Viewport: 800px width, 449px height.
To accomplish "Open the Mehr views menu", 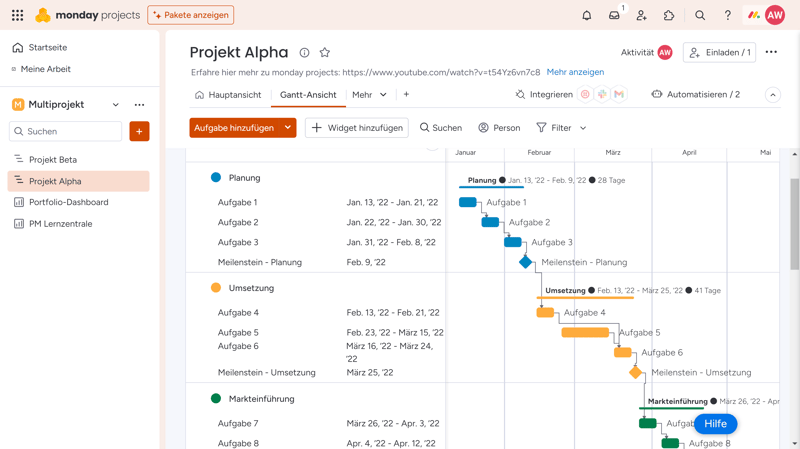I will (369, 95).
